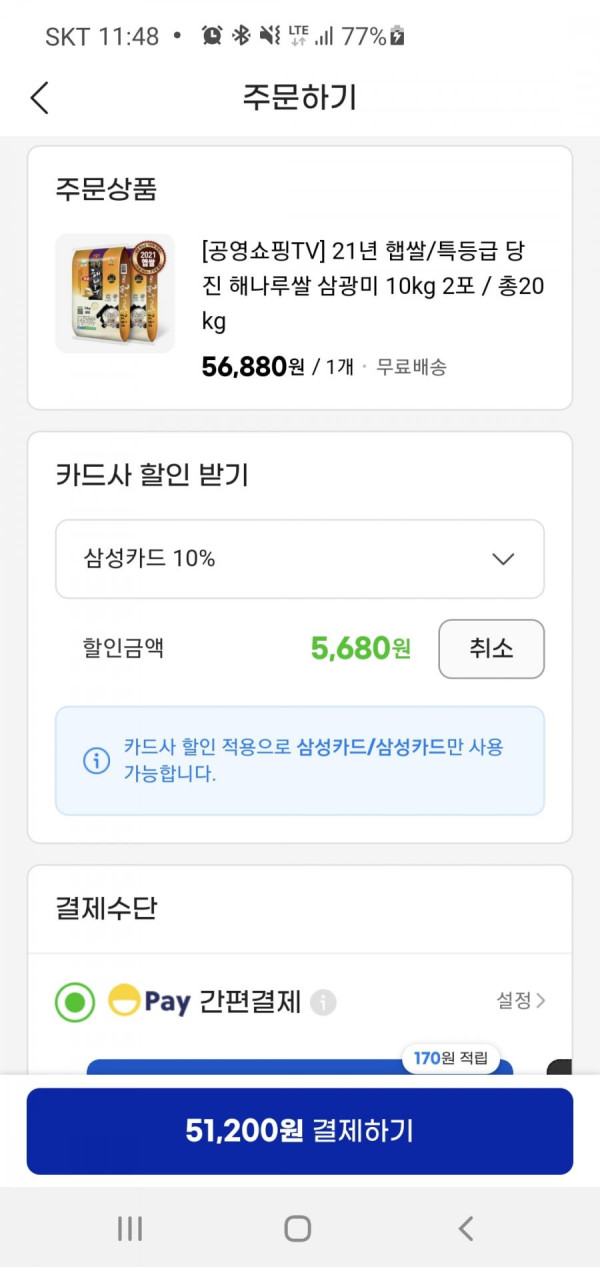Cancel the discount with 취소 button
600x1267 pixels.
click(491, 649)
